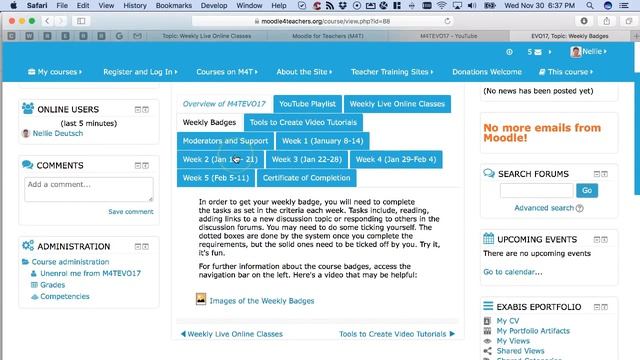The width and height of the screenshot is (640, 360).
Task: Expand the This course menu
Action: pos(566,72)
